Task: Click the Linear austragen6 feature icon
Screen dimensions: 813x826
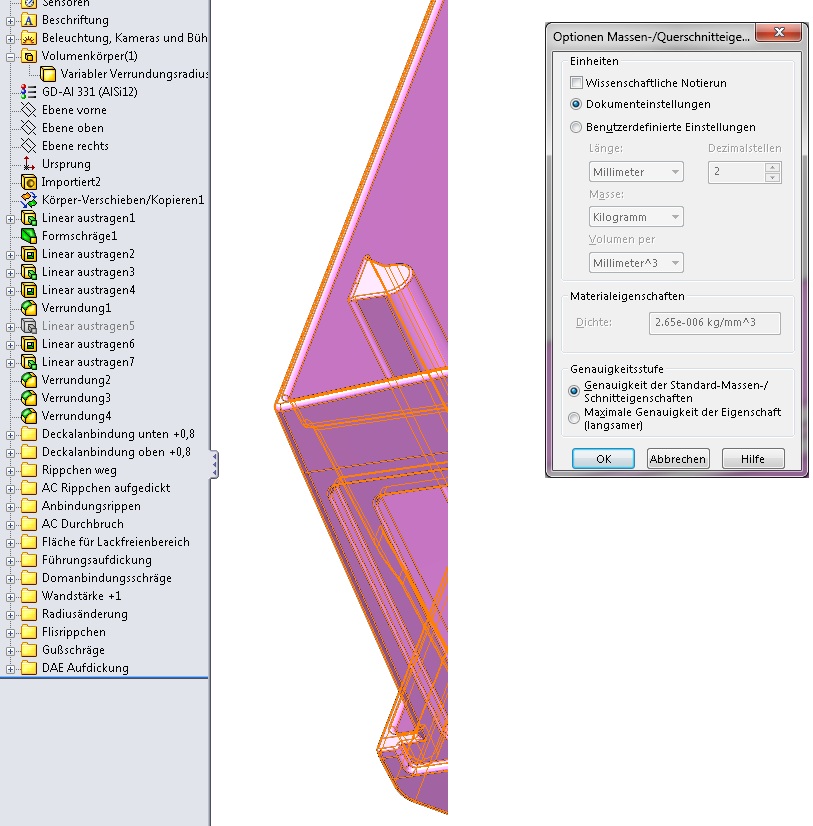Action: click(29, 344)
